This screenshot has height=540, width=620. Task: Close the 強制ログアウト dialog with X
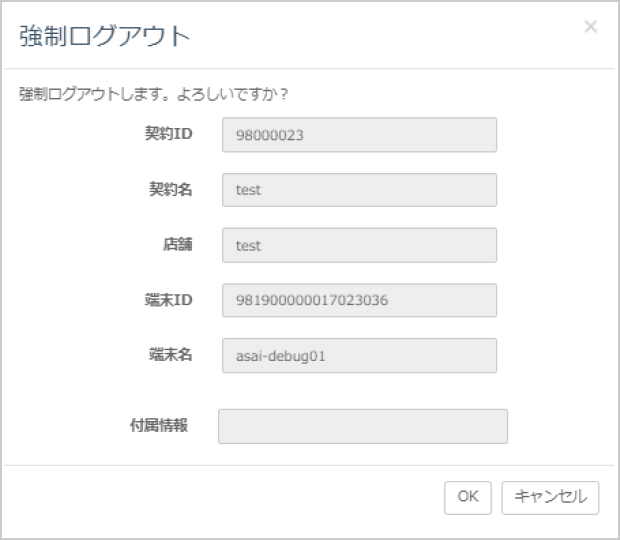click(590, 27)
